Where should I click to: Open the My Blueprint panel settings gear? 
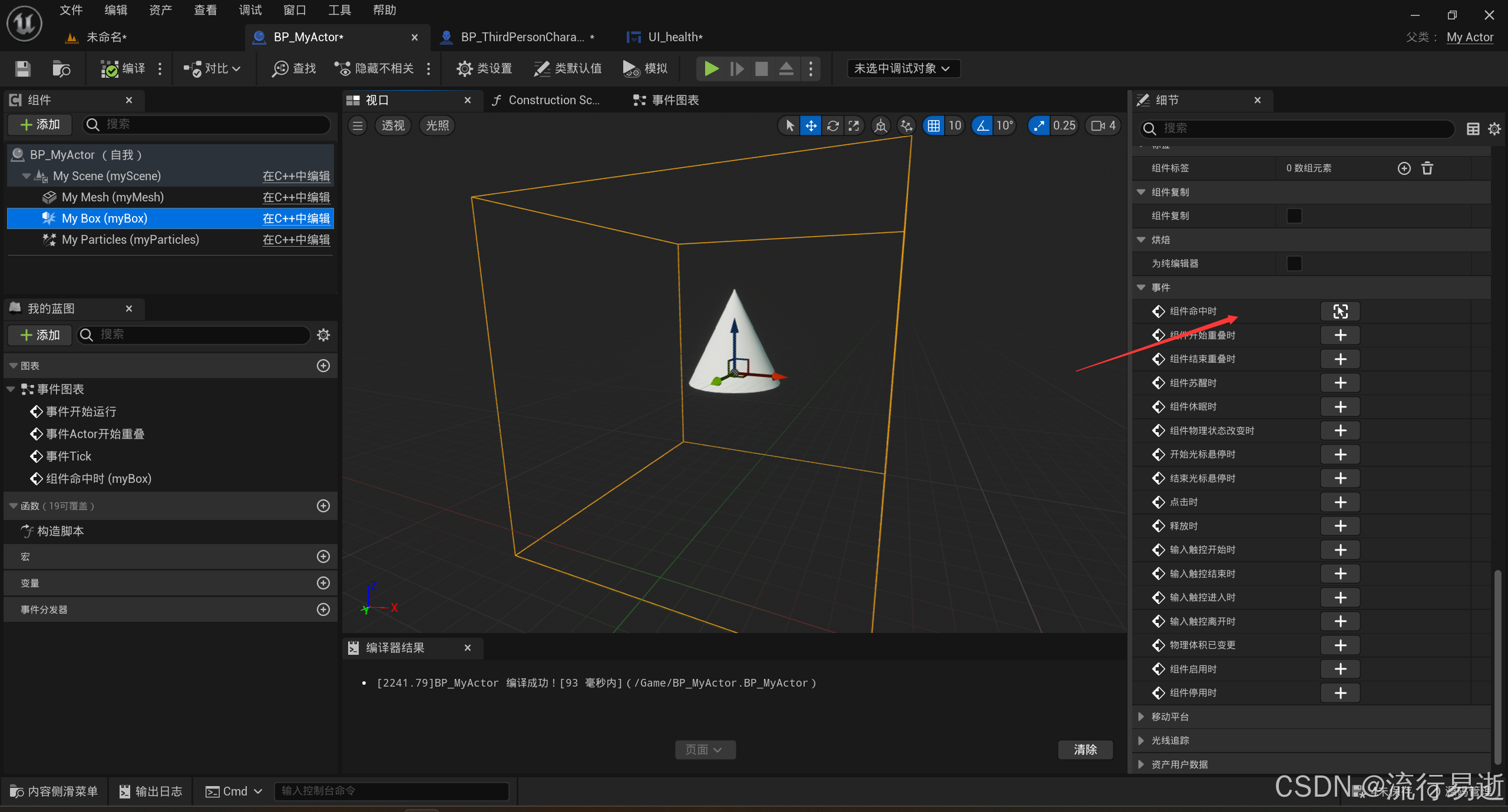pos(323,335)
